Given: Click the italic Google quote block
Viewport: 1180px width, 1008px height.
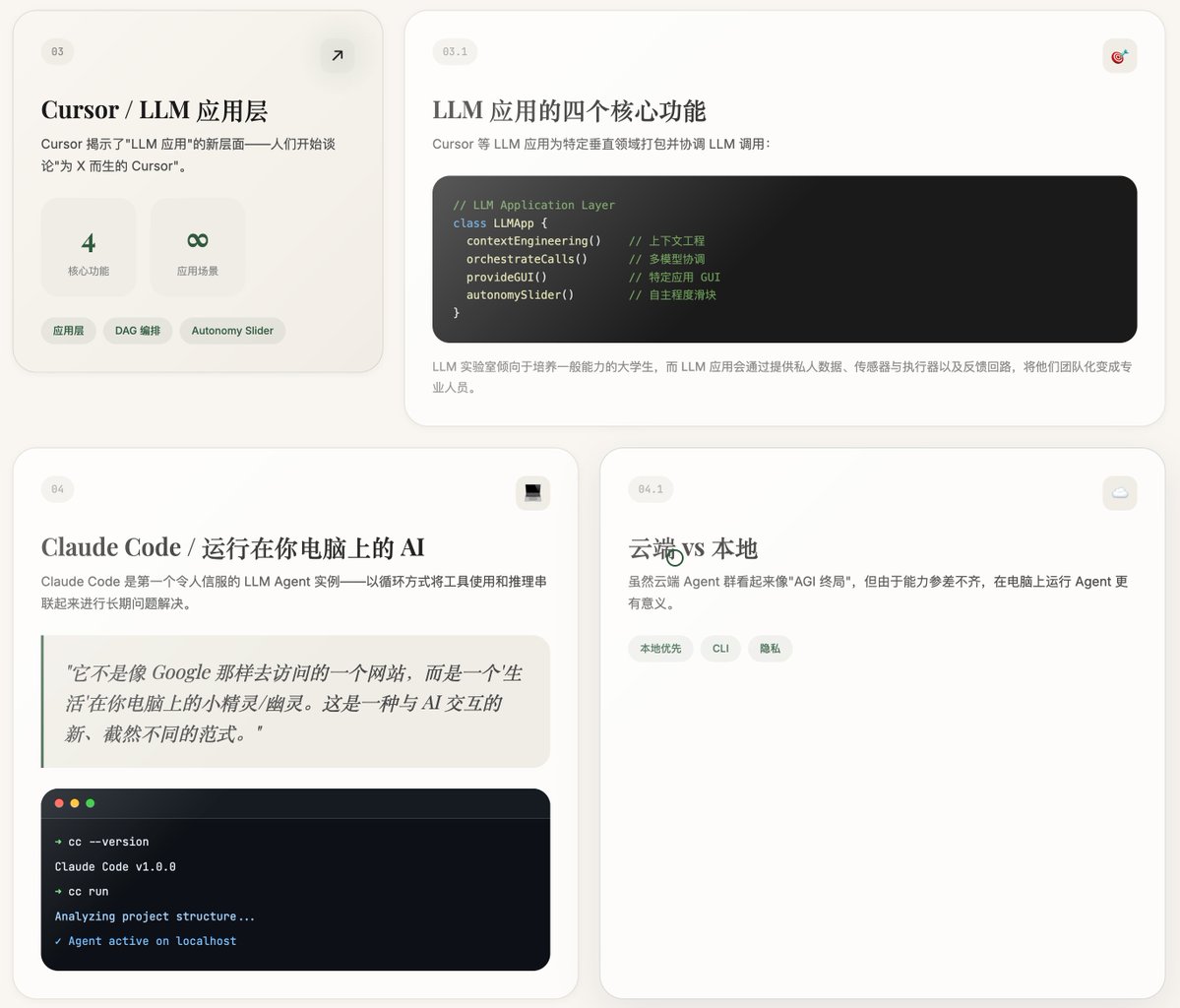Looking at the screenshot, I should (x=295, y=702).
